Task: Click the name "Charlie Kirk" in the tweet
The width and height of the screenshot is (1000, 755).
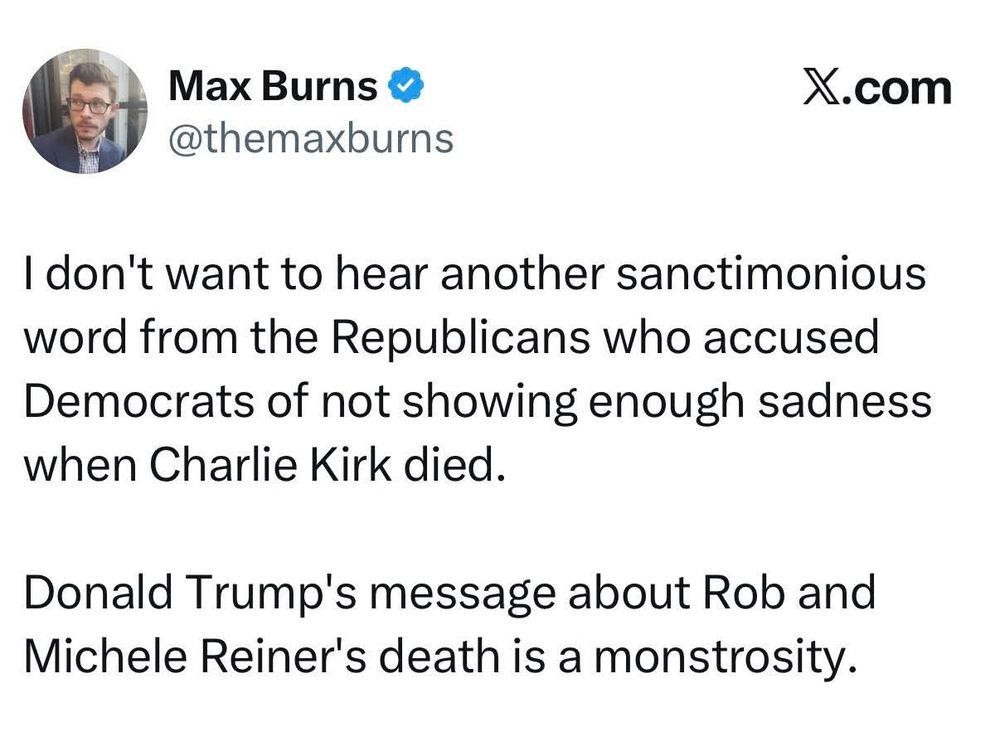Action: coord(270,465)
